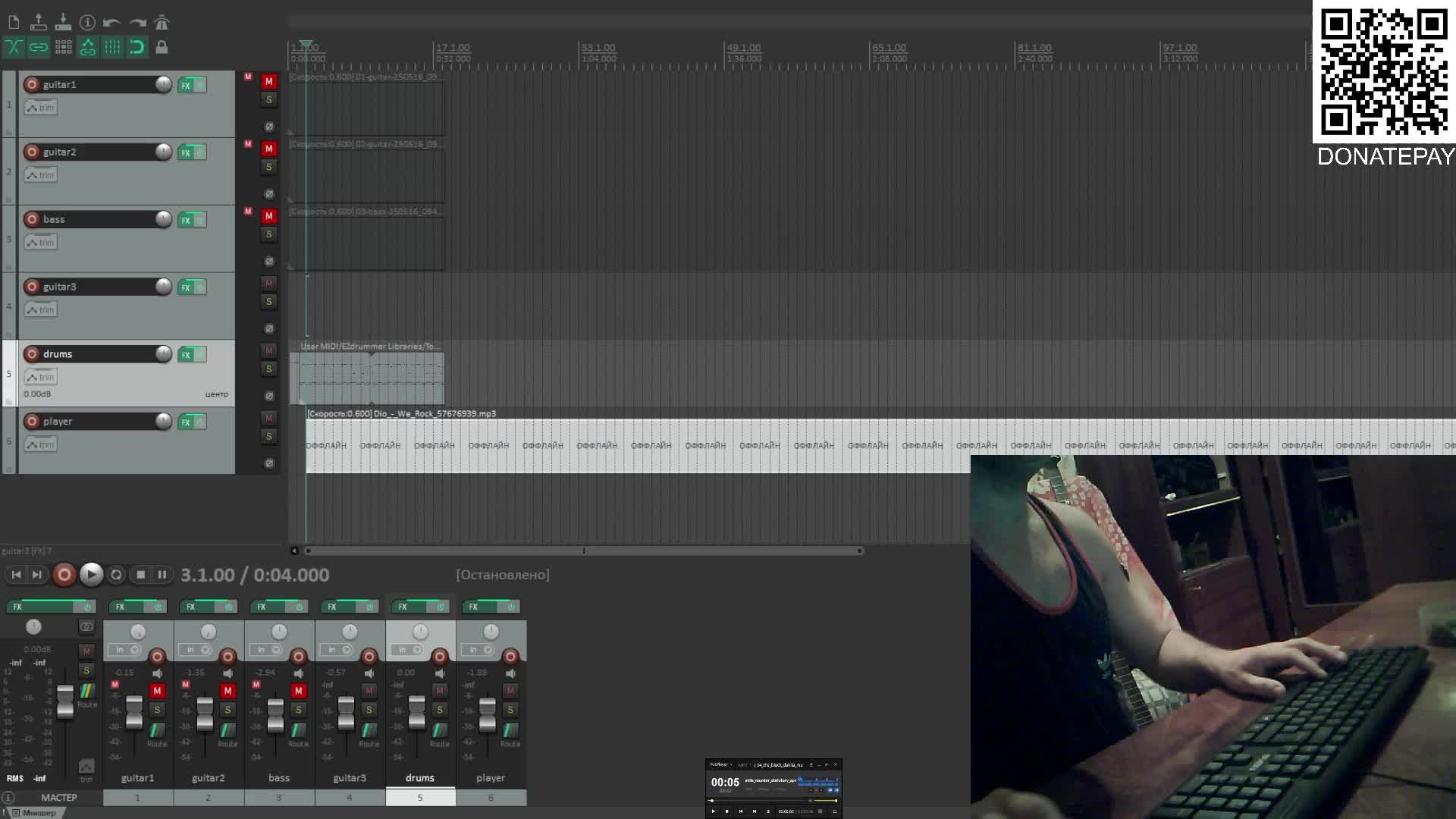
Task: Stop playback in transport
Action: click(140, 575)
